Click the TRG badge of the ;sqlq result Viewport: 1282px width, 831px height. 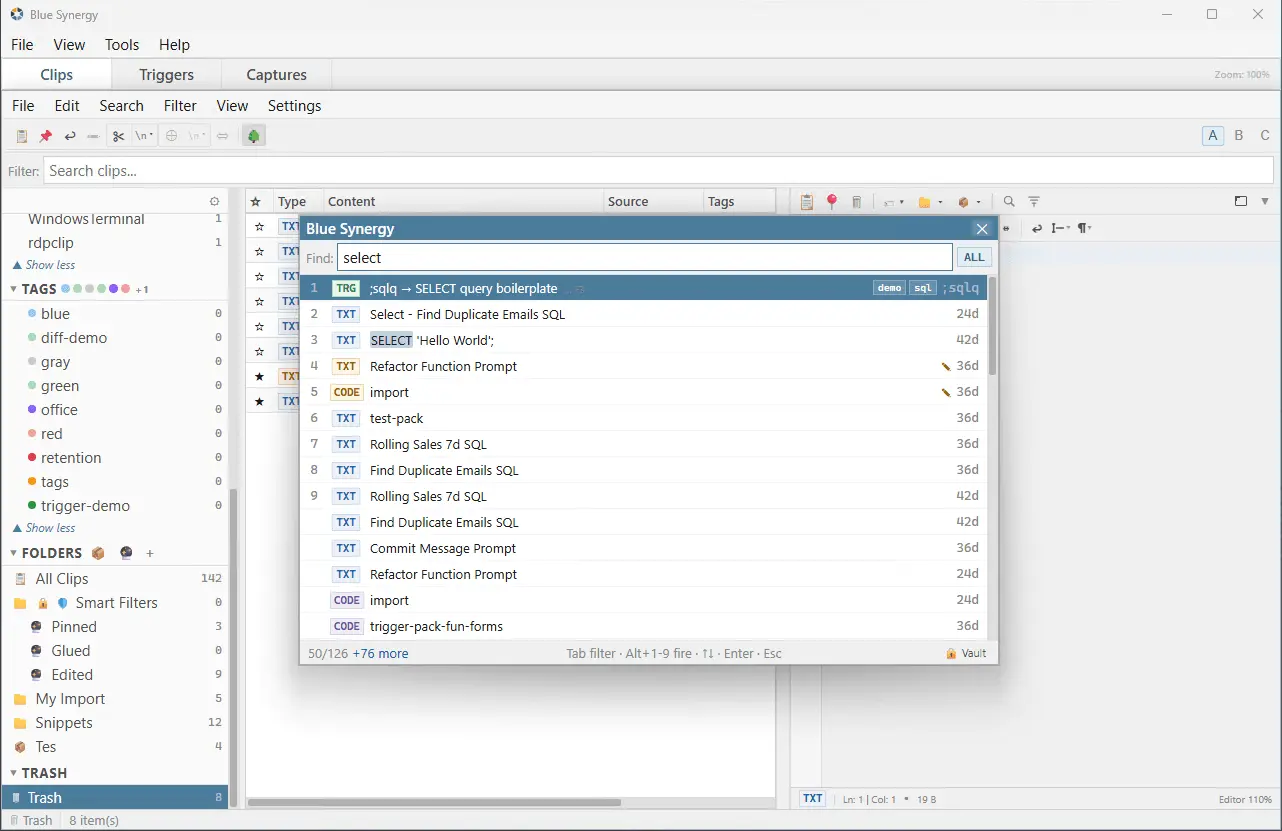tap(346, 288)
